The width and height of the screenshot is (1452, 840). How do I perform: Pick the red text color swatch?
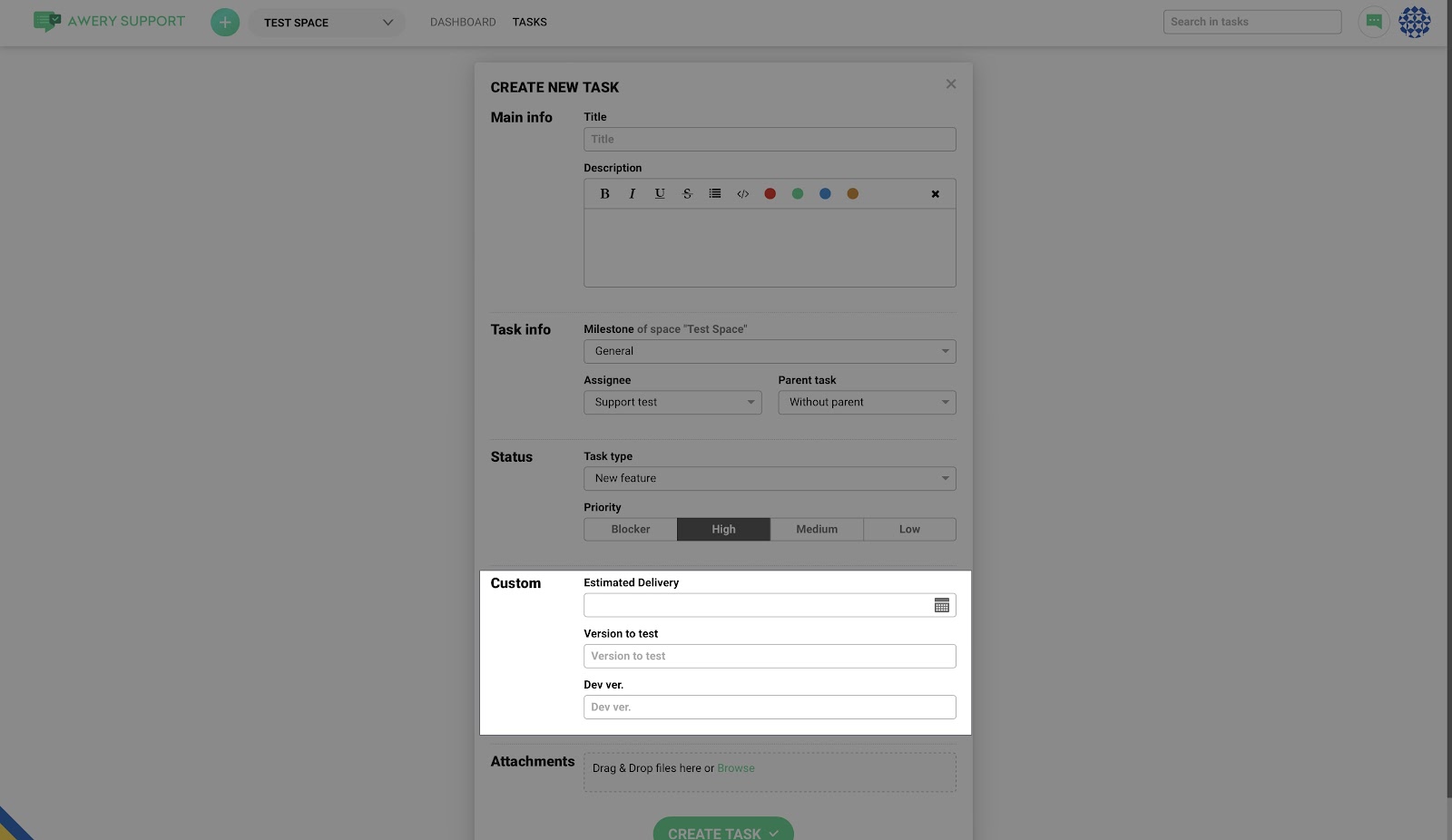[x=770, y=194]
